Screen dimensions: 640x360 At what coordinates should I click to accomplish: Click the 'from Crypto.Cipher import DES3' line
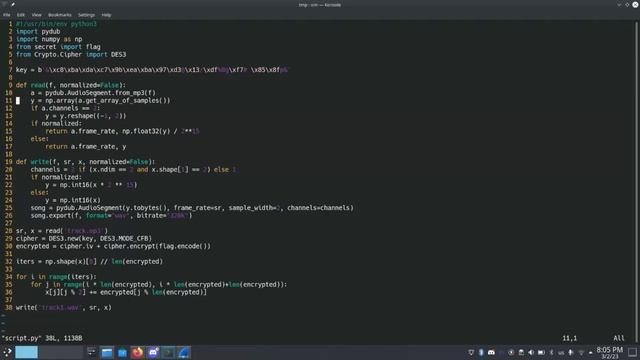pos(71,54)
